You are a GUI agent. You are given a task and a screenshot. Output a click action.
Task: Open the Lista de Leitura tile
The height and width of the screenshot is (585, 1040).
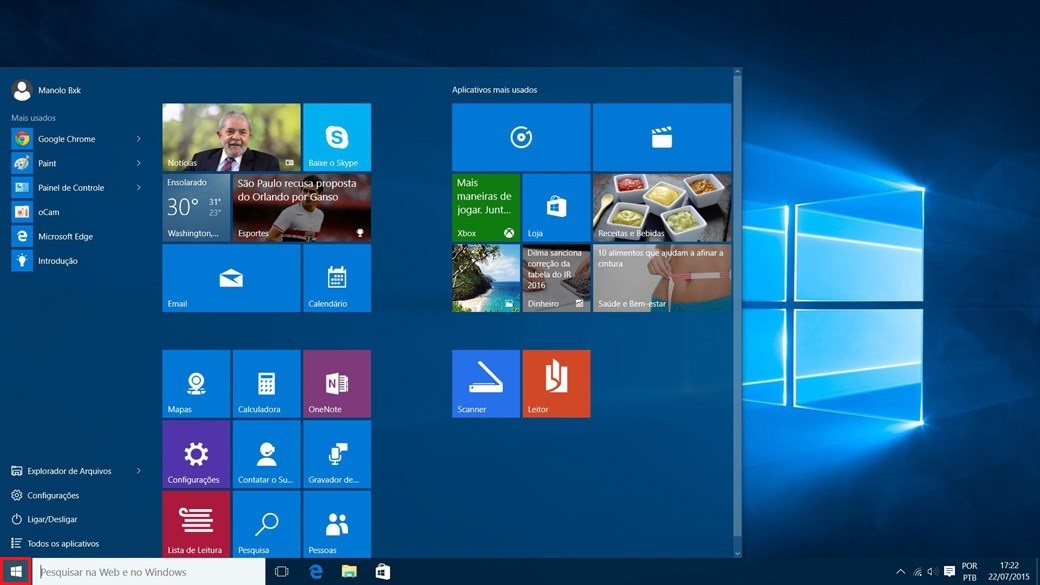click(196, 524)
